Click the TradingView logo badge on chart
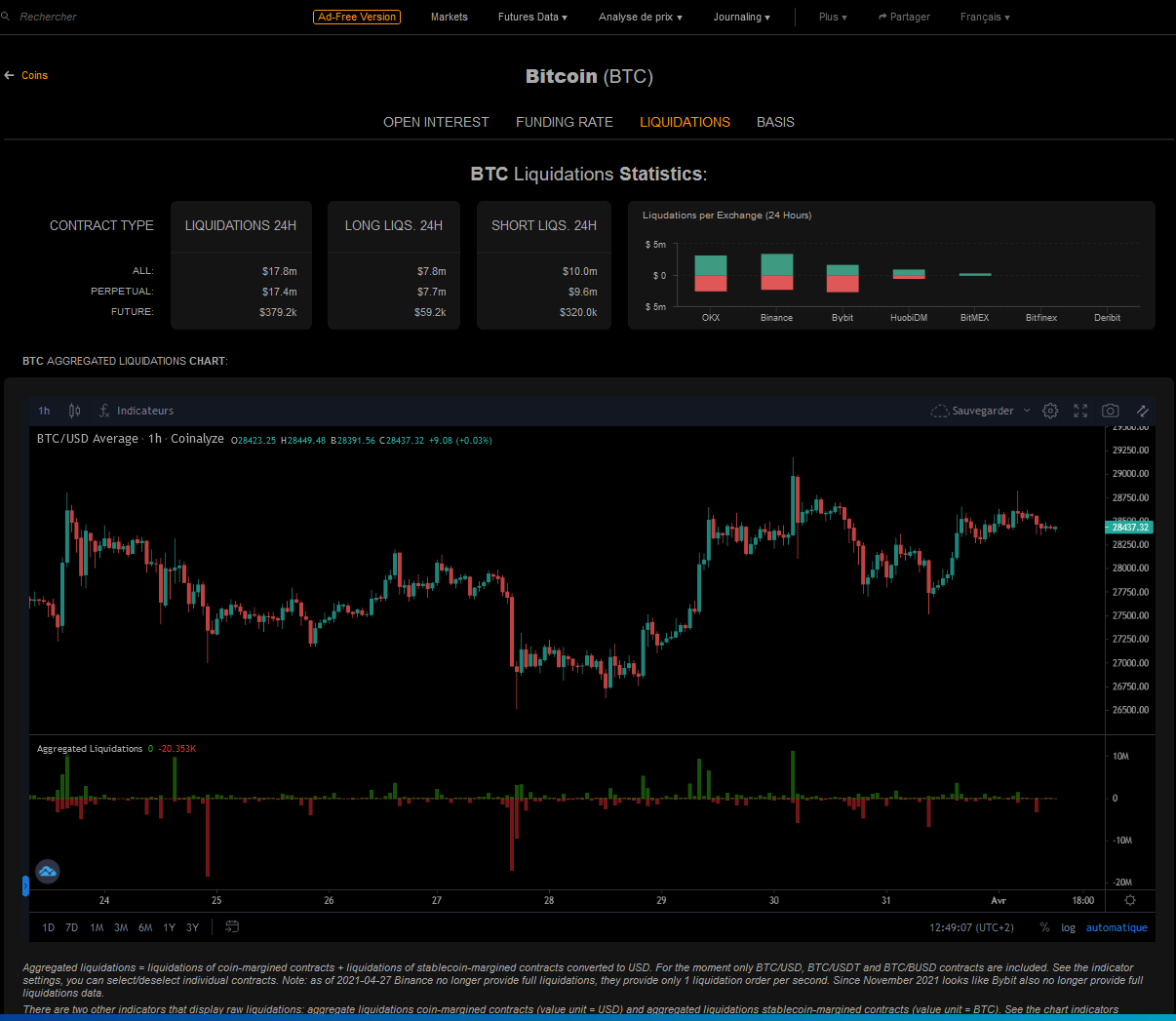The height and width of the screenshot is (1021, 1176). pos(48,872)
